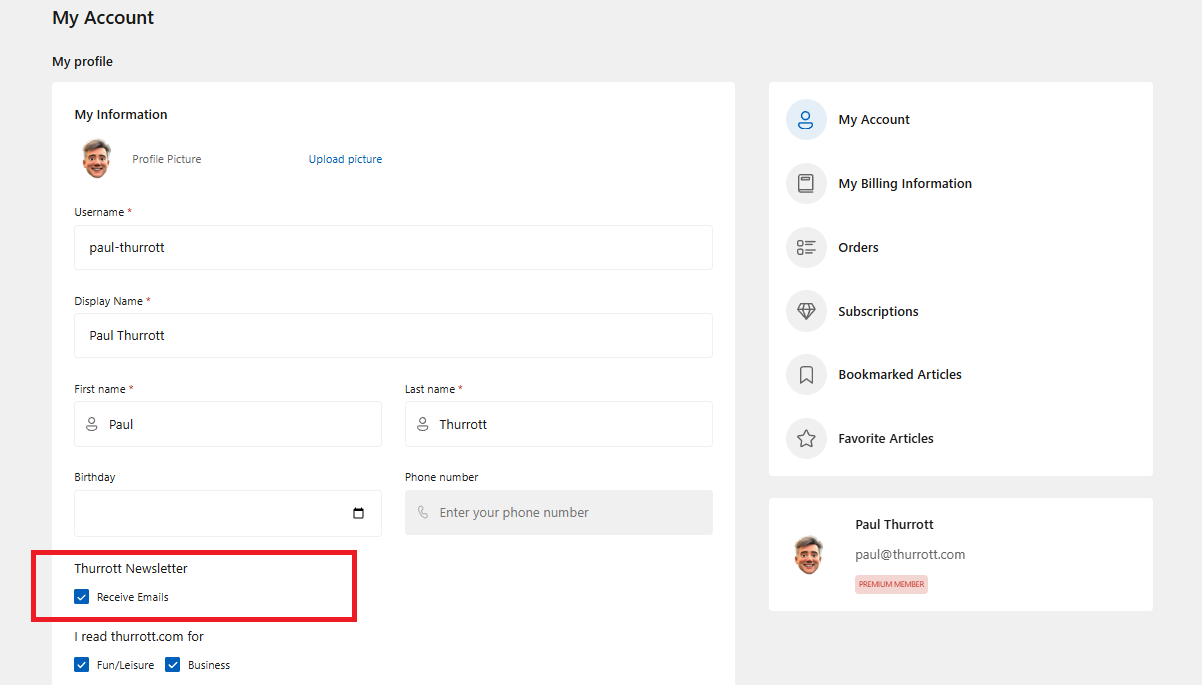Focus the Display Name text field
This screenshot has height=685, width=1202.
pos(393,336)
